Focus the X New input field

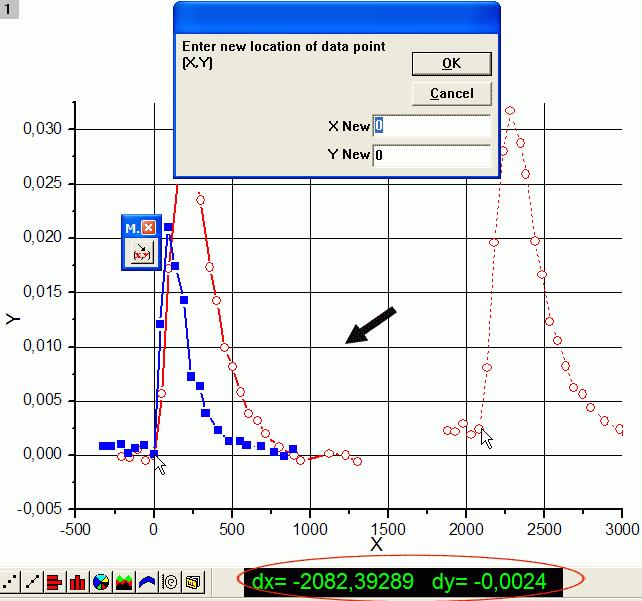pos(432,126)
